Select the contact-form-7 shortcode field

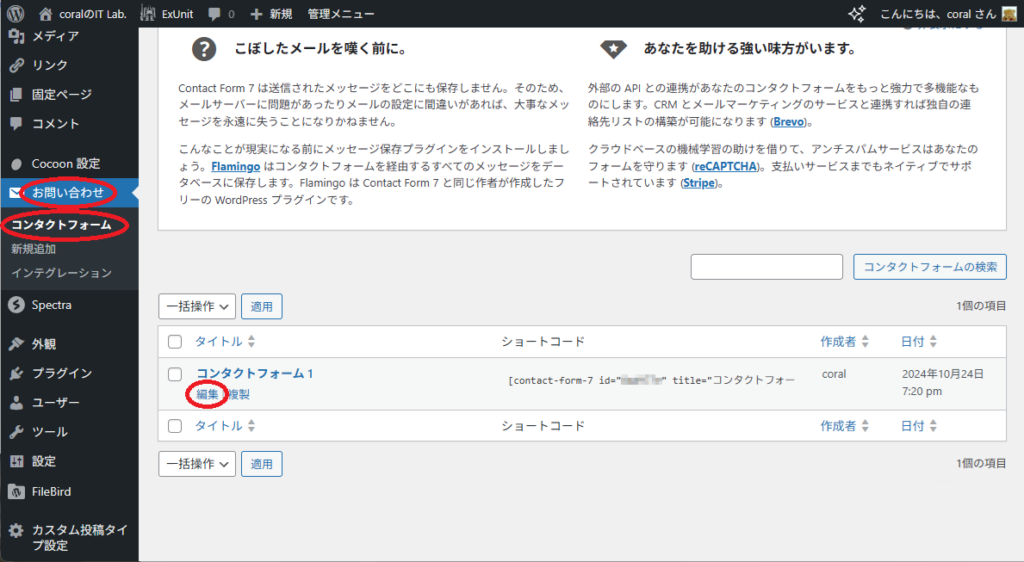(x=651, y=380)
